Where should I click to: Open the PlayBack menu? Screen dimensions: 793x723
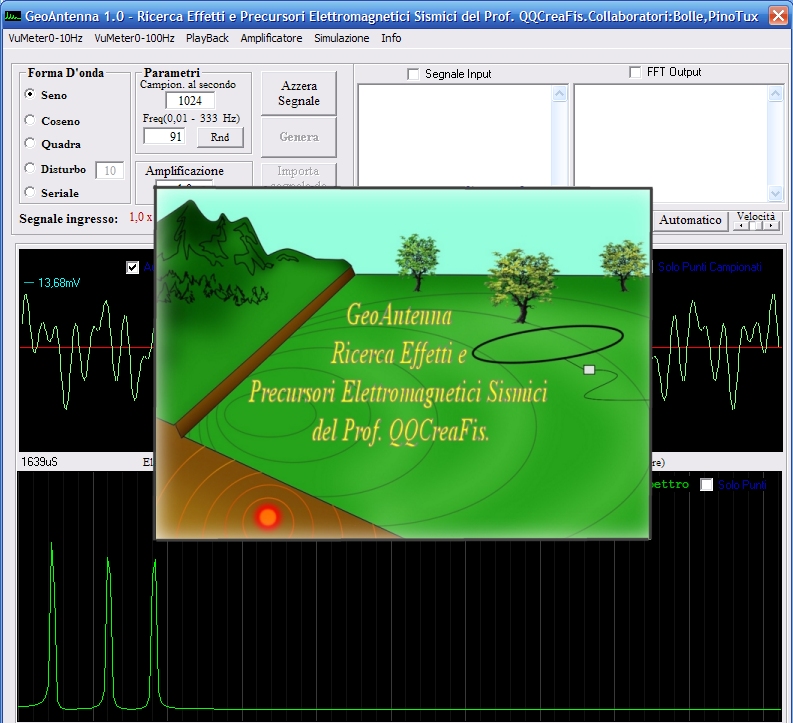[207, 38]
